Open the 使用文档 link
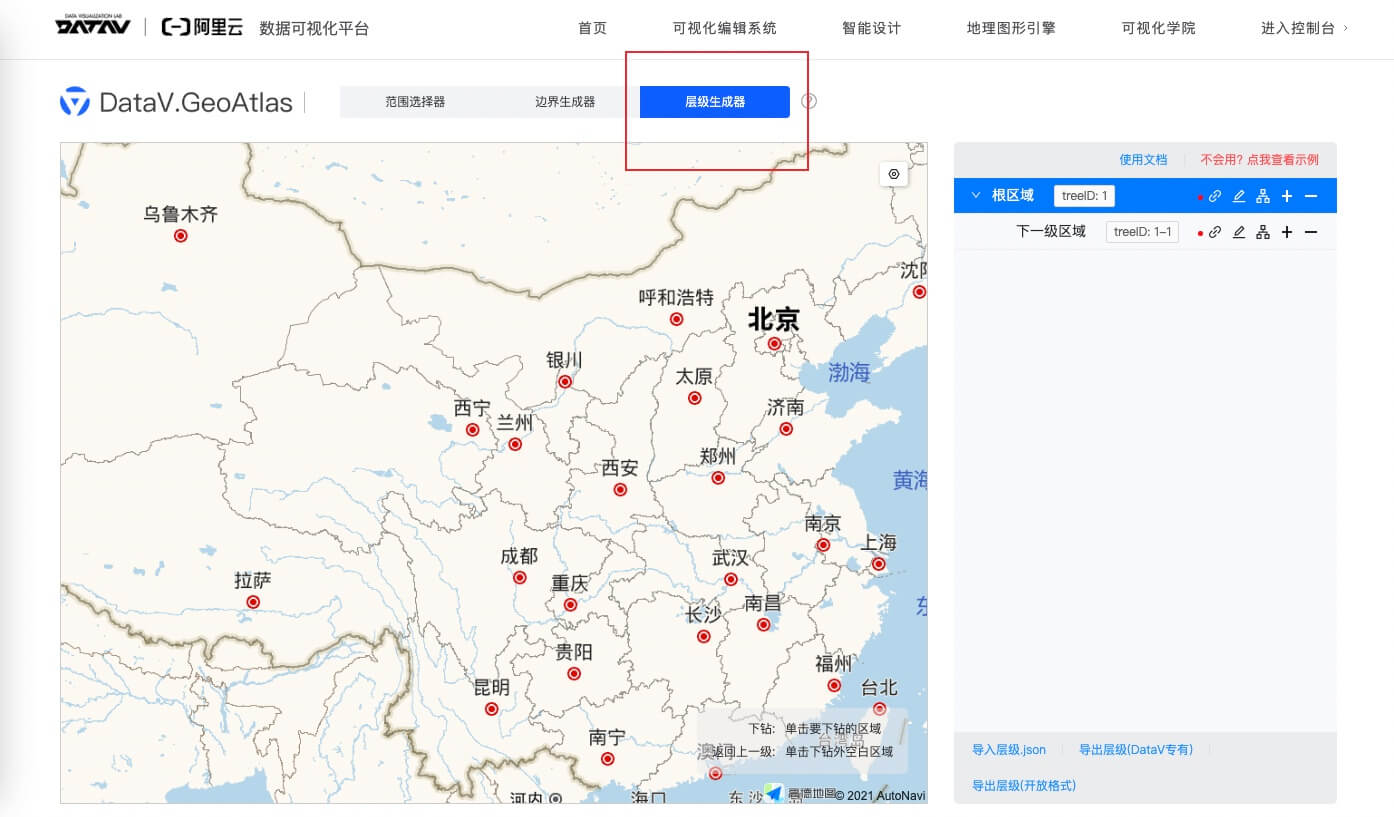 point(1143,159)
